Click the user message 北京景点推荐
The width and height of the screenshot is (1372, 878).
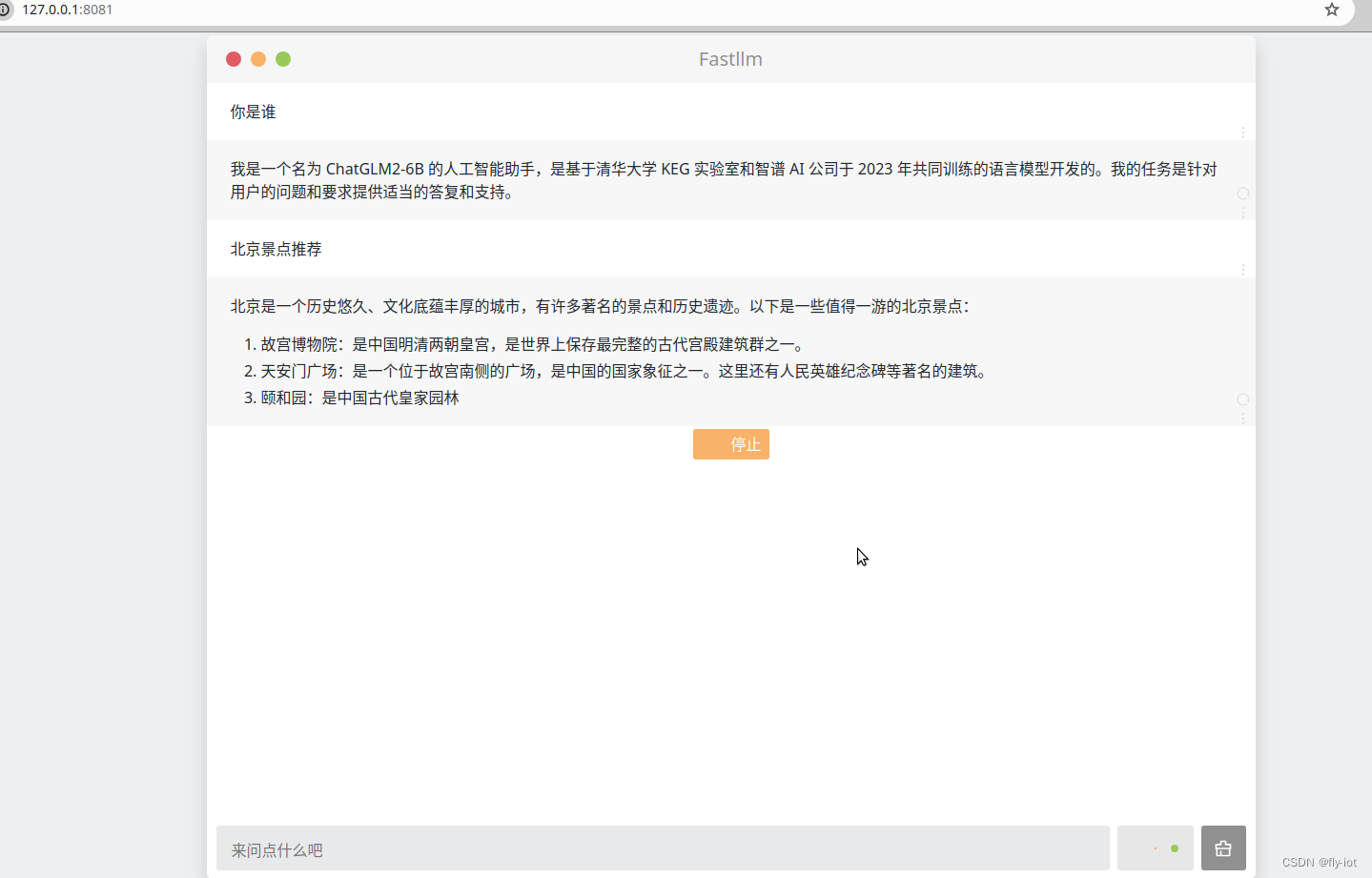click(276, 249)
